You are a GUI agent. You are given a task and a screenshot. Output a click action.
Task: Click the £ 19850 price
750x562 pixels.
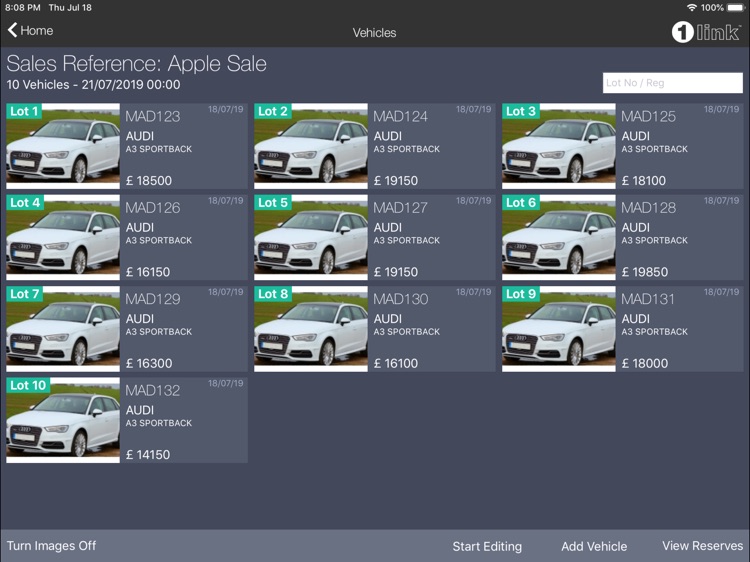coord(645,272)
